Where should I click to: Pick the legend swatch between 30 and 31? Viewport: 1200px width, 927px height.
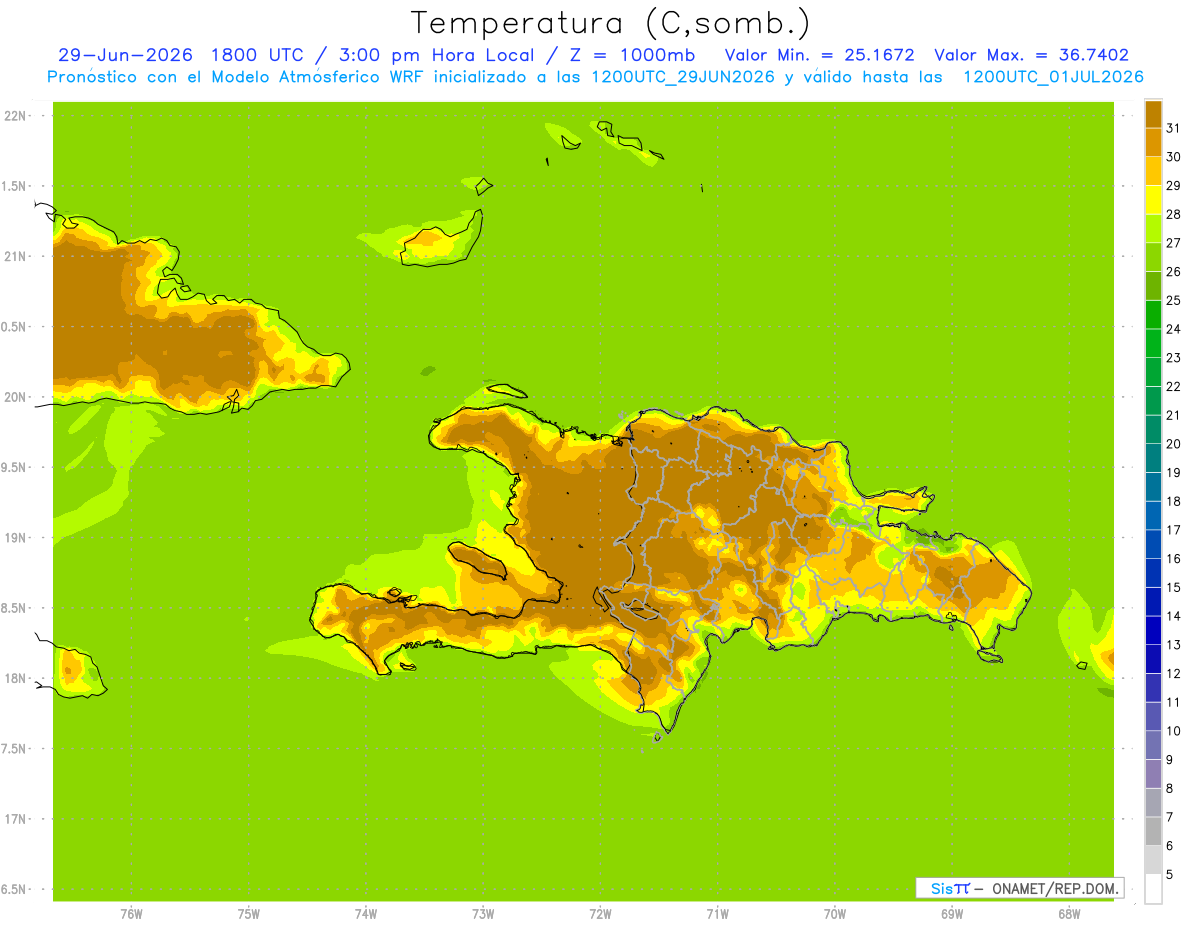pos(1153,142)
